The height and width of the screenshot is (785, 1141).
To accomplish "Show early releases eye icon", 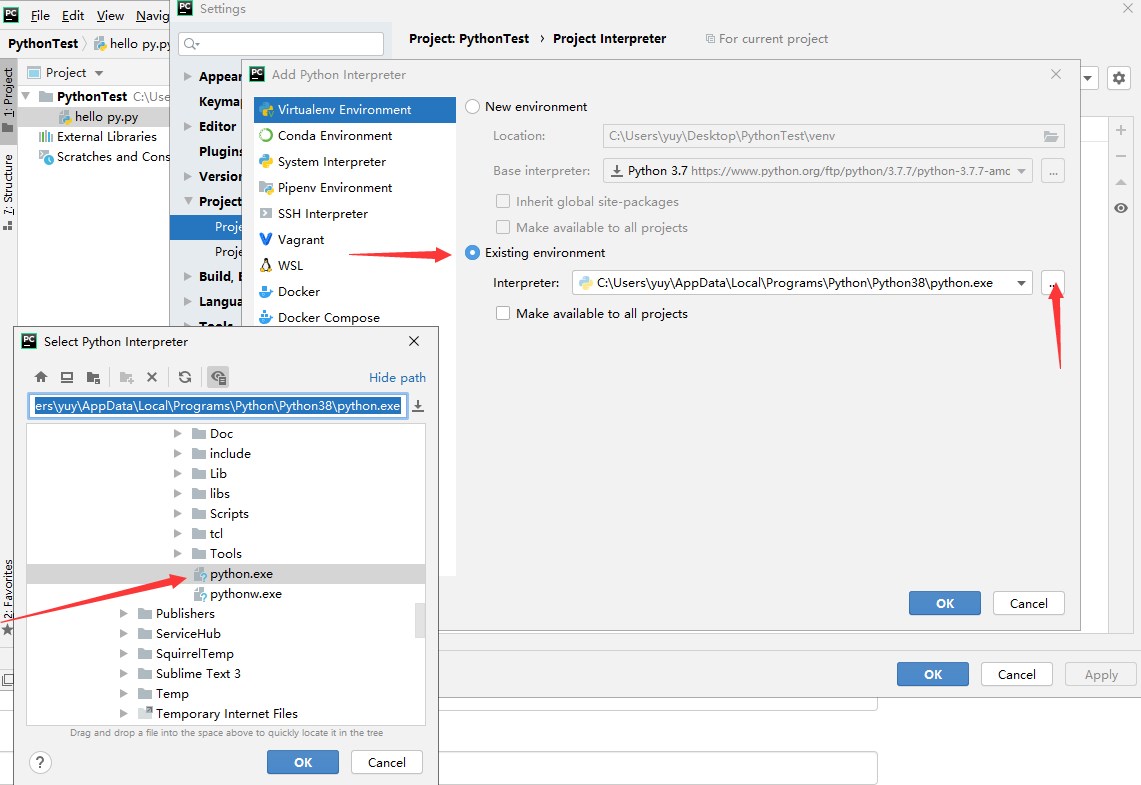I will [x=1121, y=208].
